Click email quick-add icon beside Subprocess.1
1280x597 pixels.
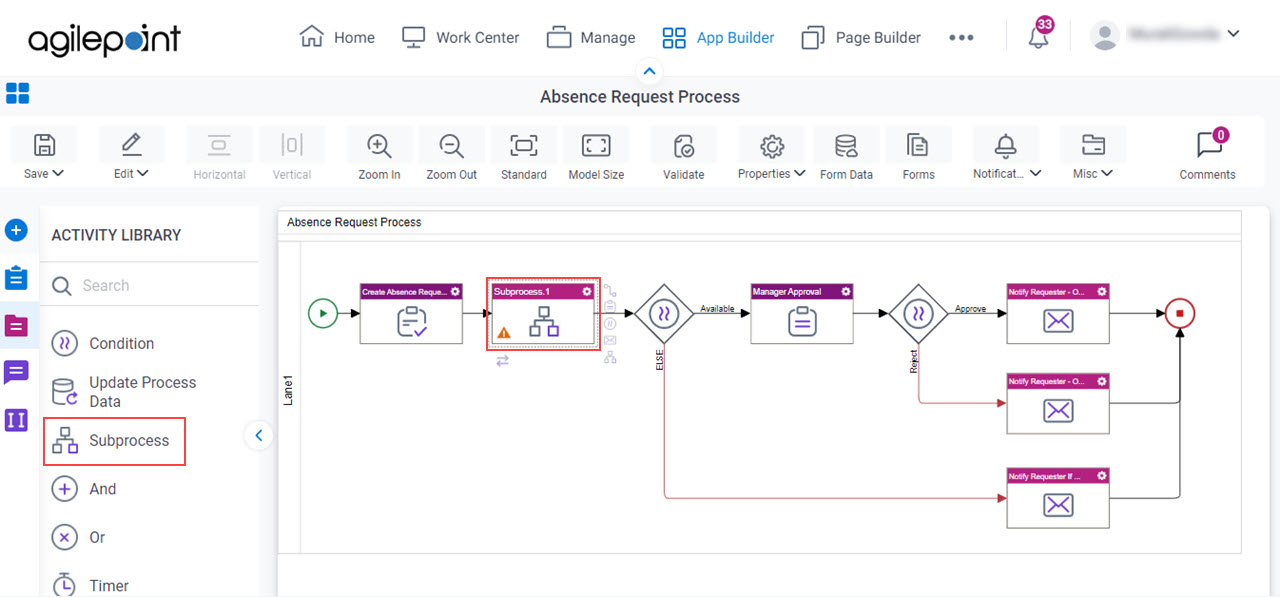click(610, 341)
